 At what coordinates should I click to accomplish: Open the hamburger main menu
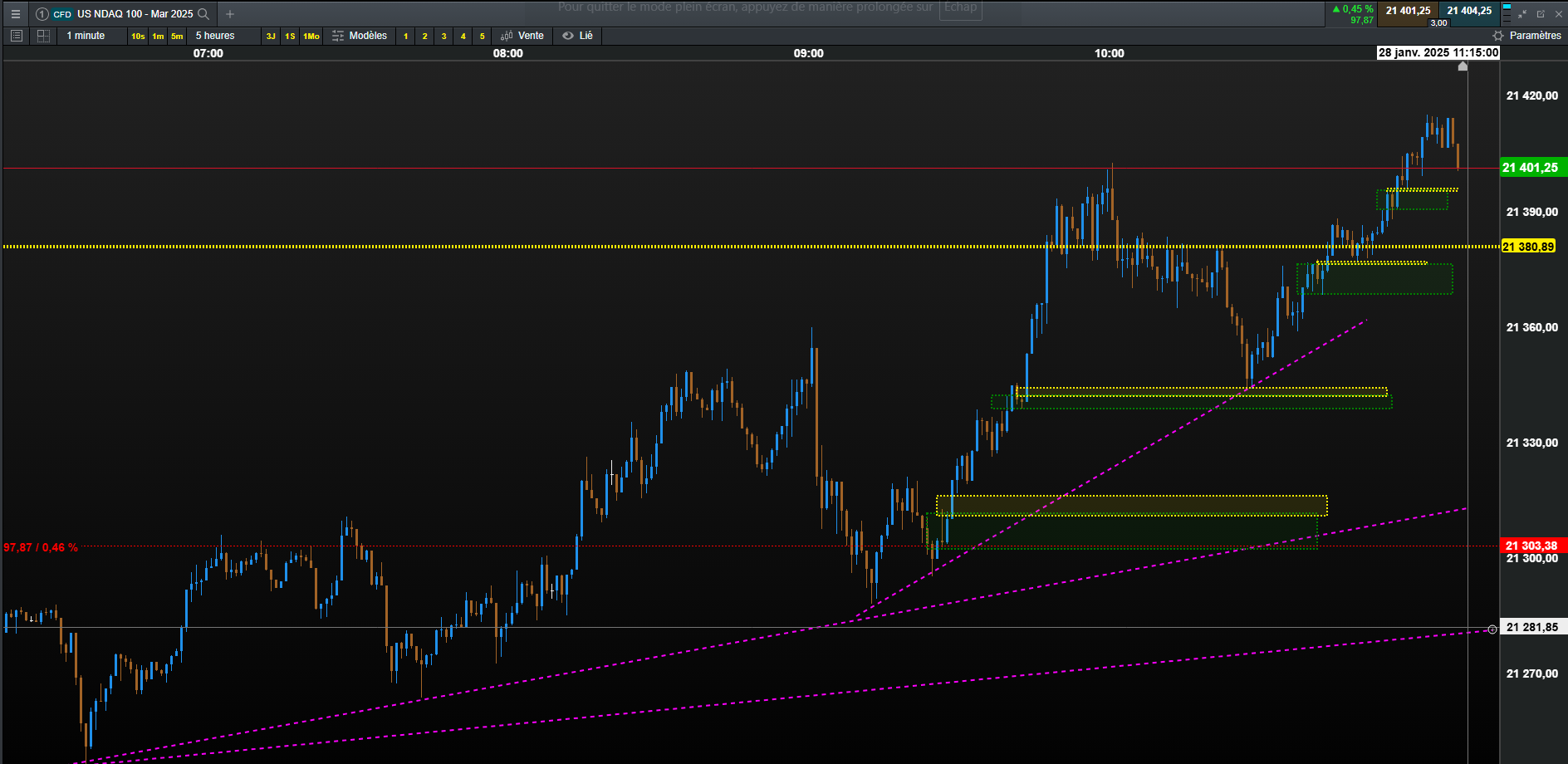[x=15, y=14]
